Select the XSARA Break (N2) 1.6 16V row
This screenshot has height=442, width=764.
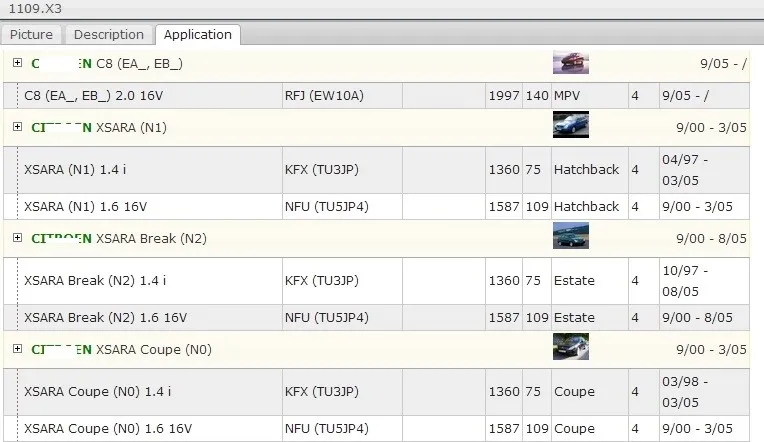pyautogui.click(x=376, y=318)
